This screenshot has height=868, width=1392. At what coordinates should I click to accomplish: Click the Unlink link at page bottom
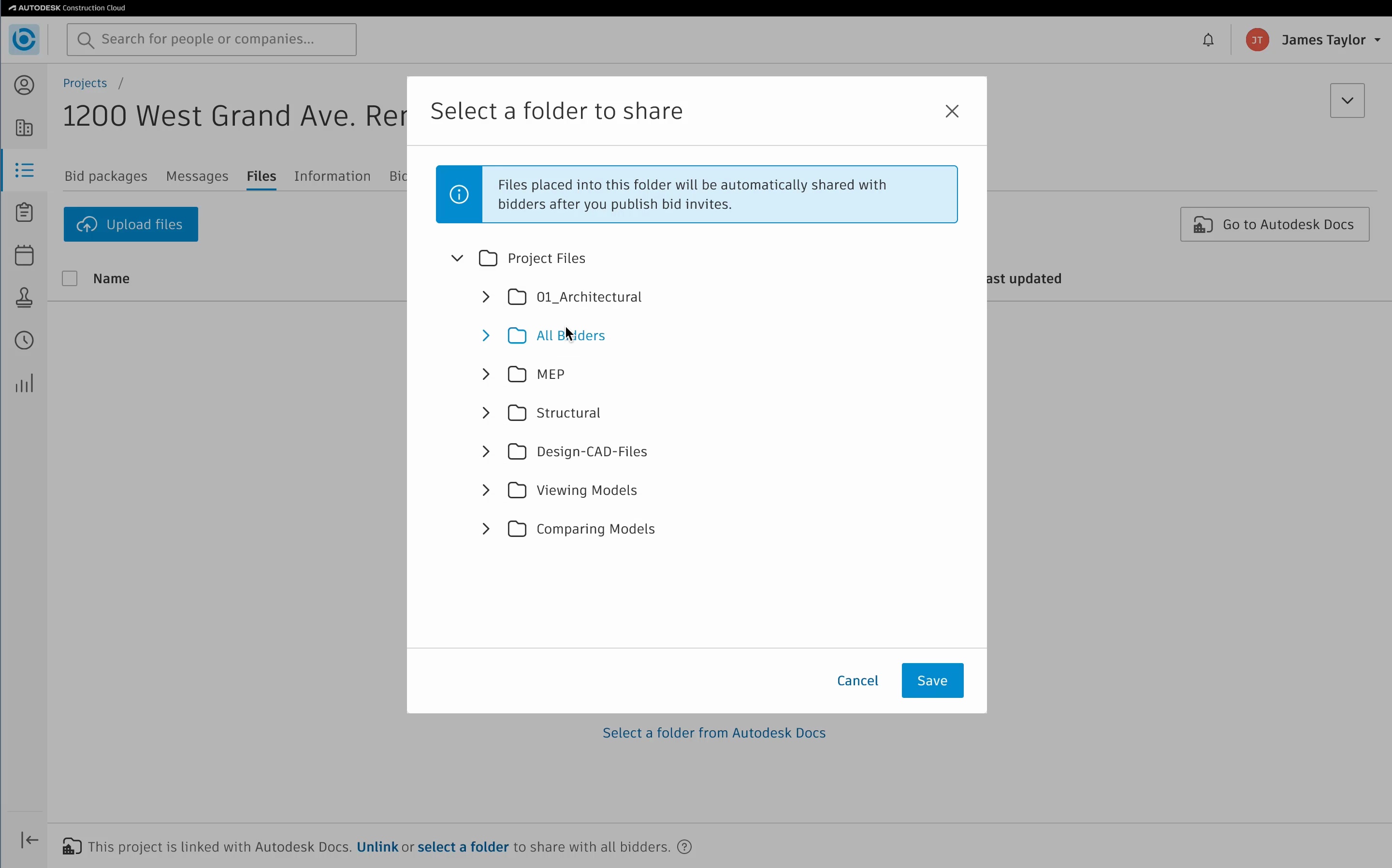(x=377, y=846)
